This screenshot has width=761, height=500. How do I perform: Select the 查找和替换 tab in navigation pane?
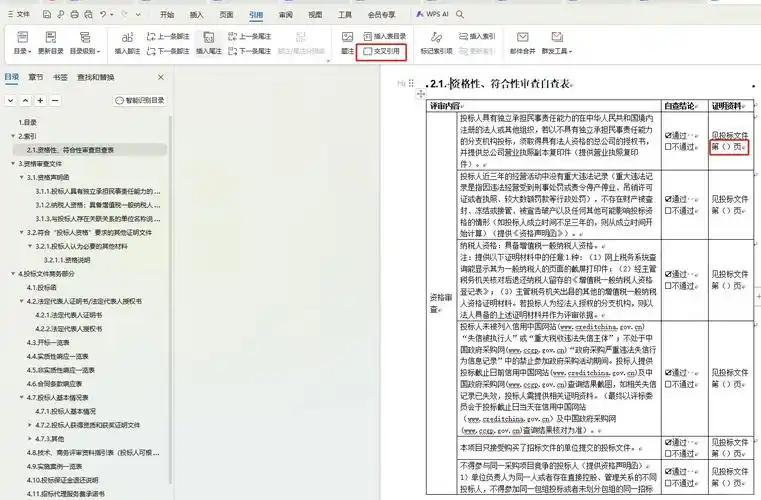tap(96, 77)
